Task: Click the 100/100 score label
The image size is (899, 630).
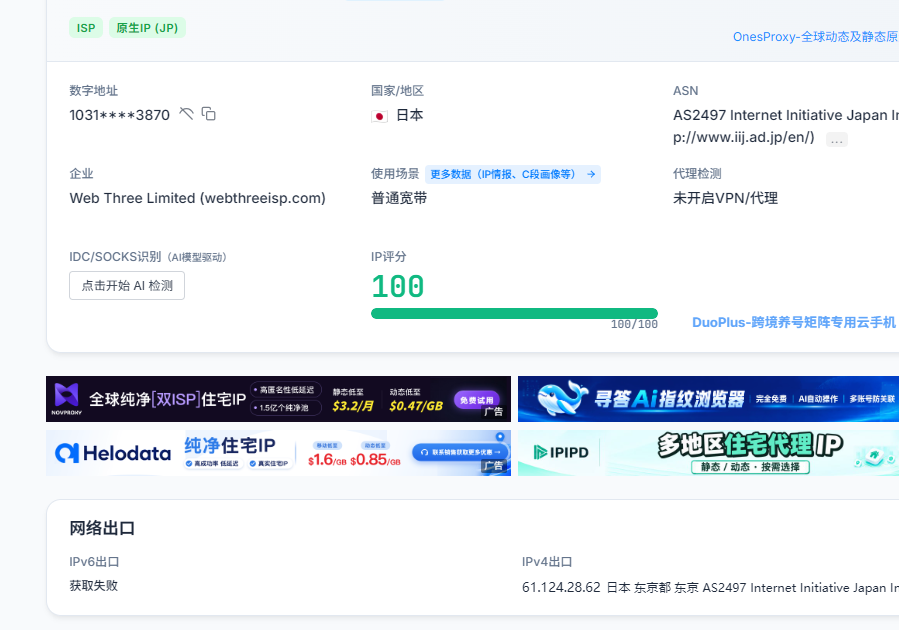Action: click(634, 324)
